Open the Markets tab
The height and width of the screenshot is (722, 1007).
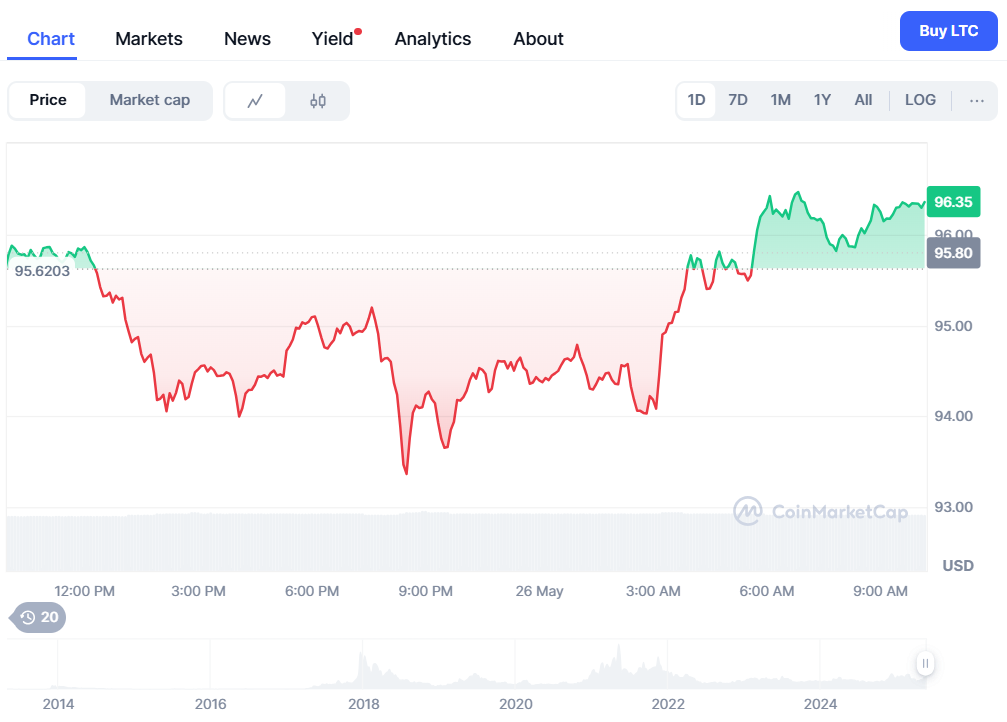(x=149, y=39)
